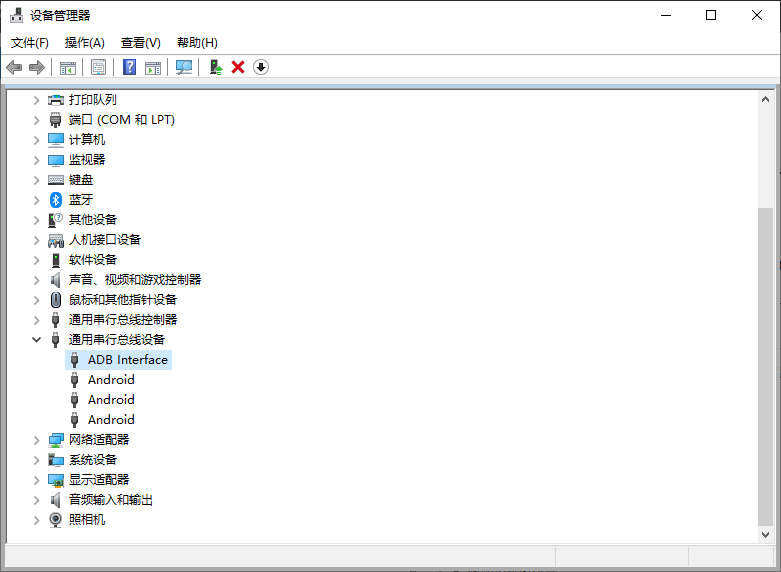The height and width of the screenshot is (572, 781).
Task: Expand the 软件设备 node
Action: [x=36, y=260]
